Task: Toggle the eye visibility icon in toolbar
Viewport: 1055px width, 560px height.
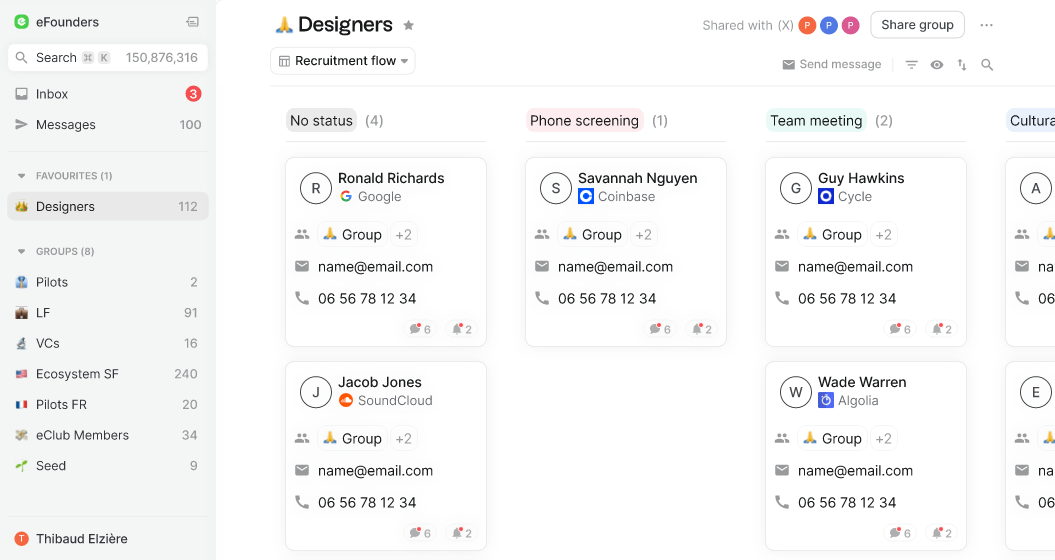Action: (937, 65)
